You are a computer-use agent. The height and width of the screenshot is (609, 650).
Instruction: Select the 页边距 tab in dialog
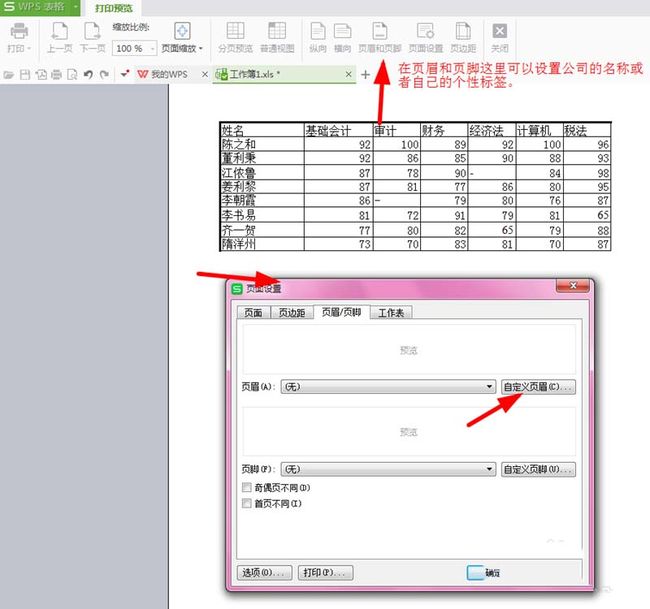[x=292, y=313]
